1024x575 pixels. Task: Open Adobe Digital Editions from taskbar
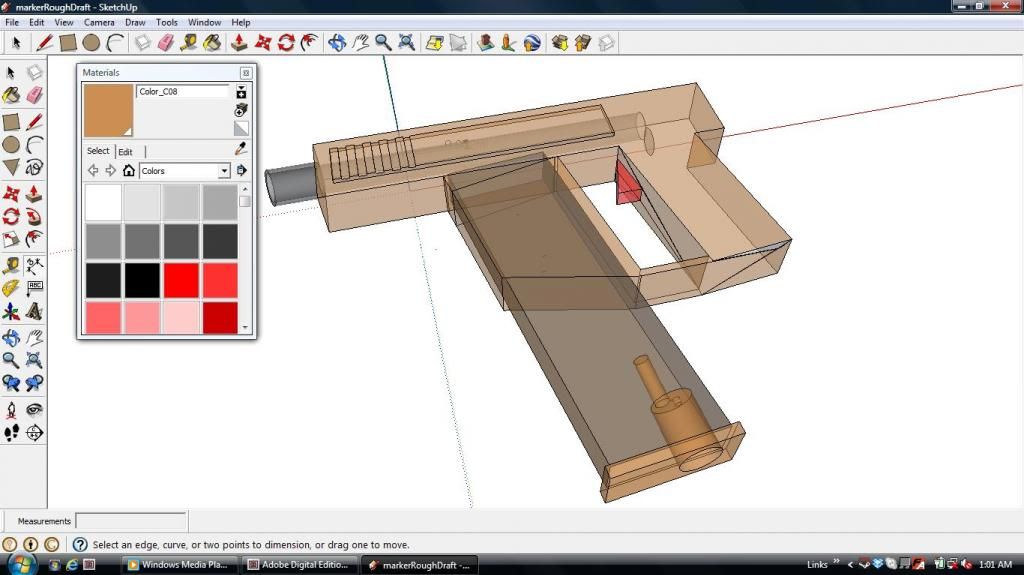(x=300, y=565)
